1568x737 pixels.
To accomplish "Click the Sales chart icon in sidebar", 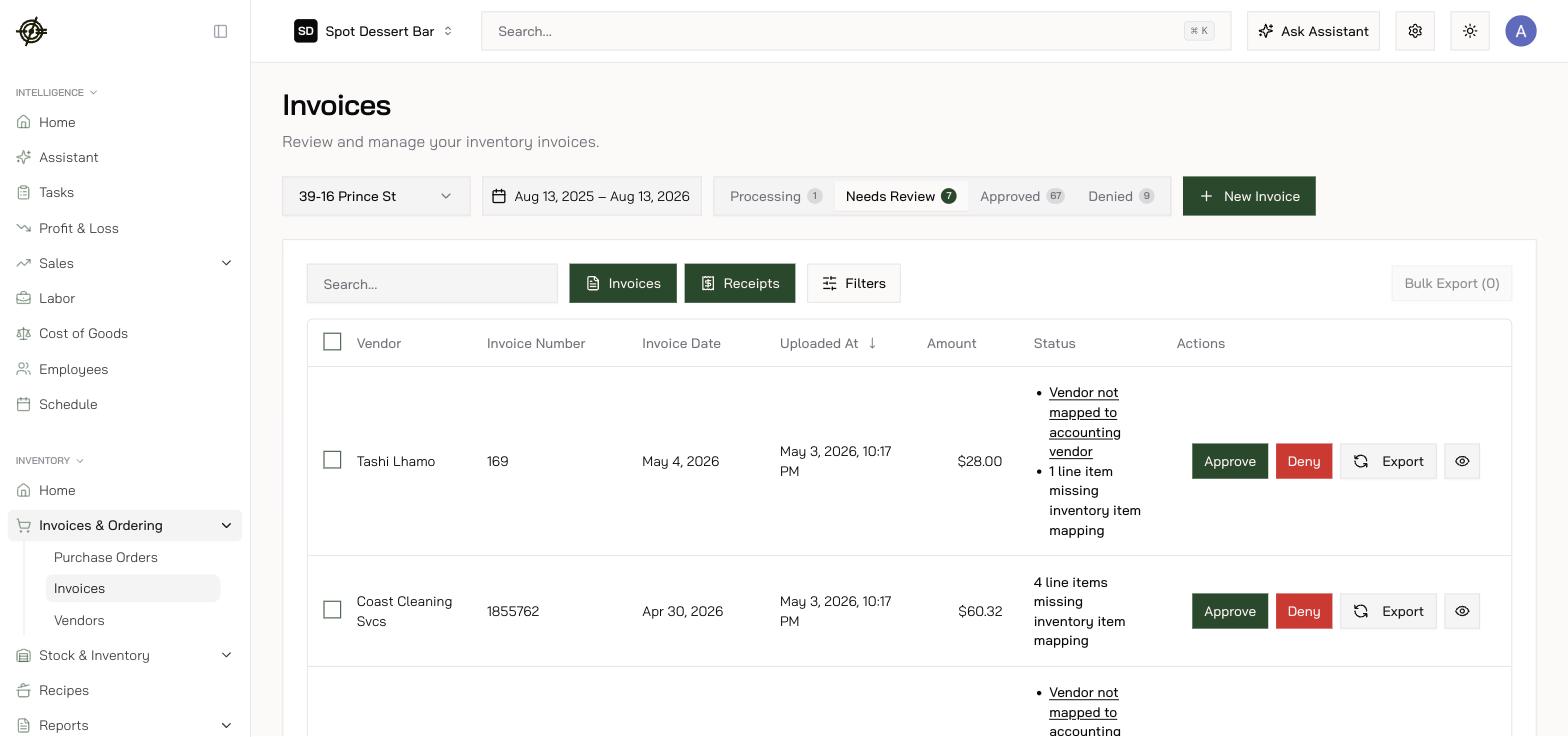I will 24,263.
